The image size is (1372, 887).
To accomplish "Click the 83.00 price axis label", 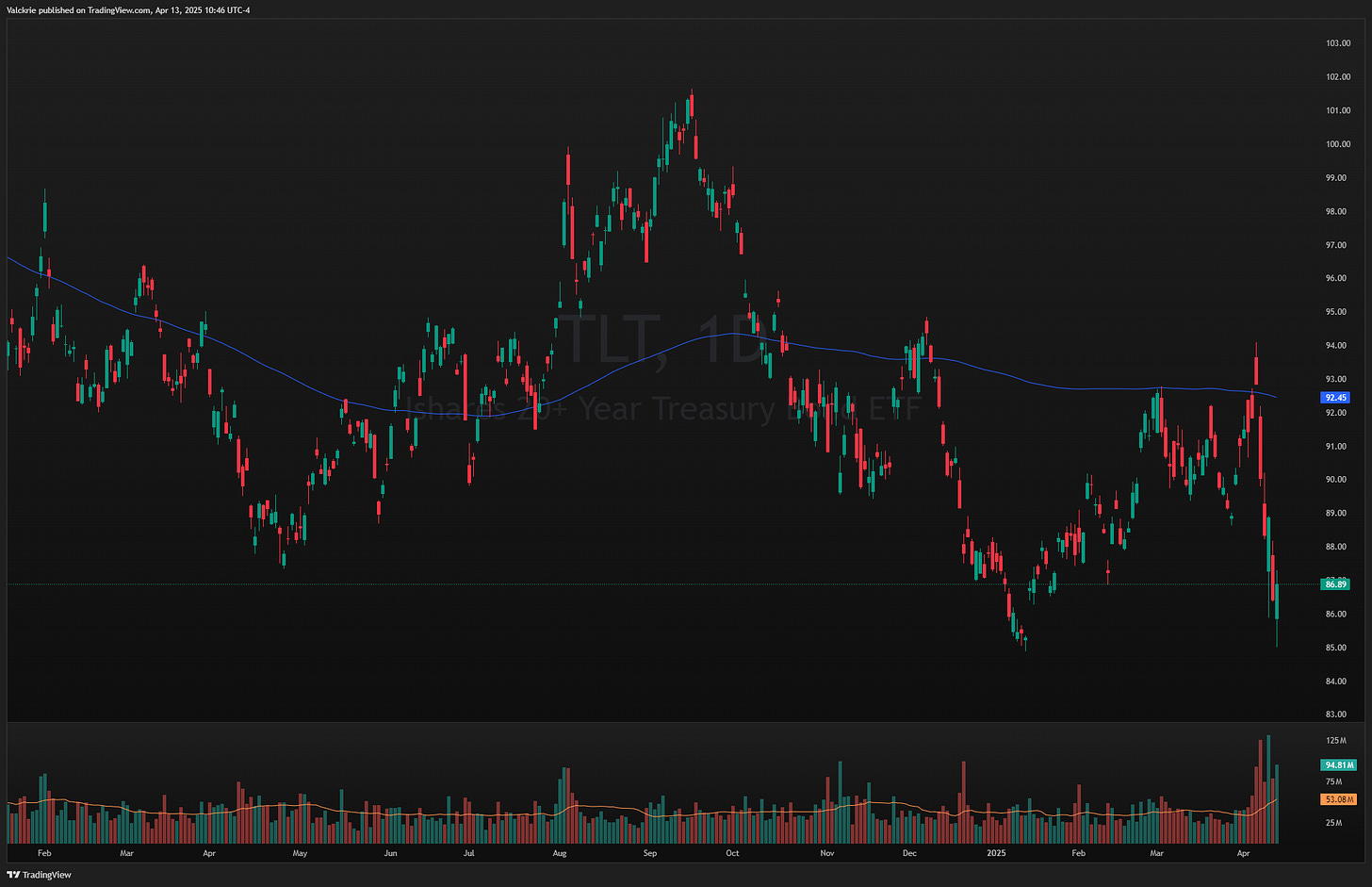I will [1336, 715].
